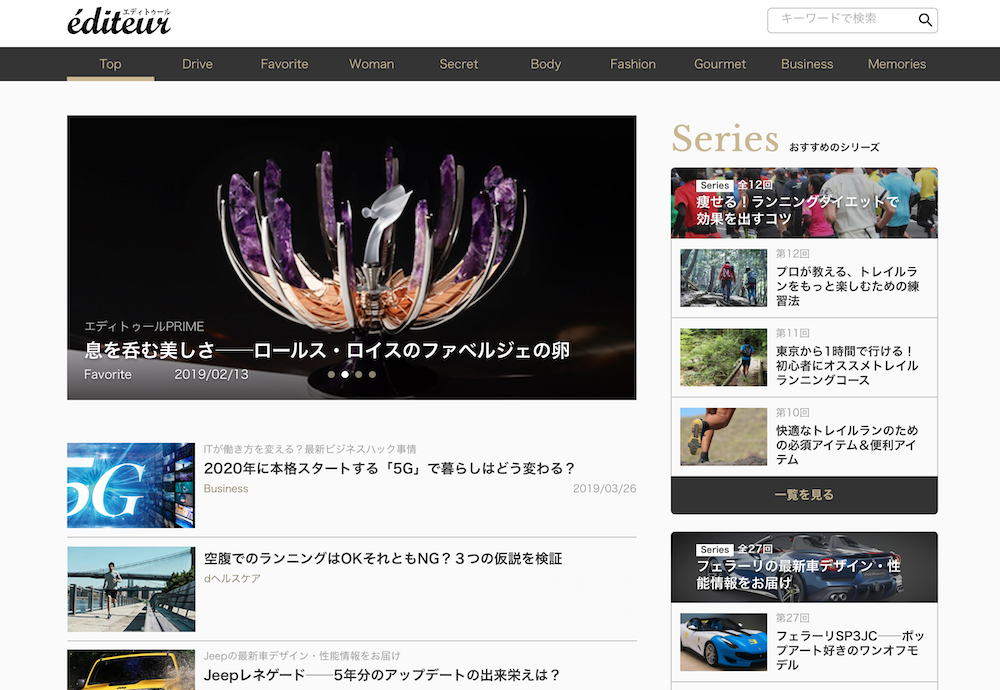
Task: Open the yellow Jeep article thumbnail
Action: 131,670
